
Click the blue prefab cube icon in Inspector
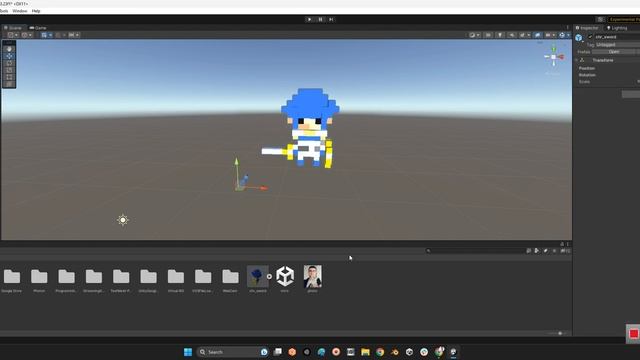[579, 38]
